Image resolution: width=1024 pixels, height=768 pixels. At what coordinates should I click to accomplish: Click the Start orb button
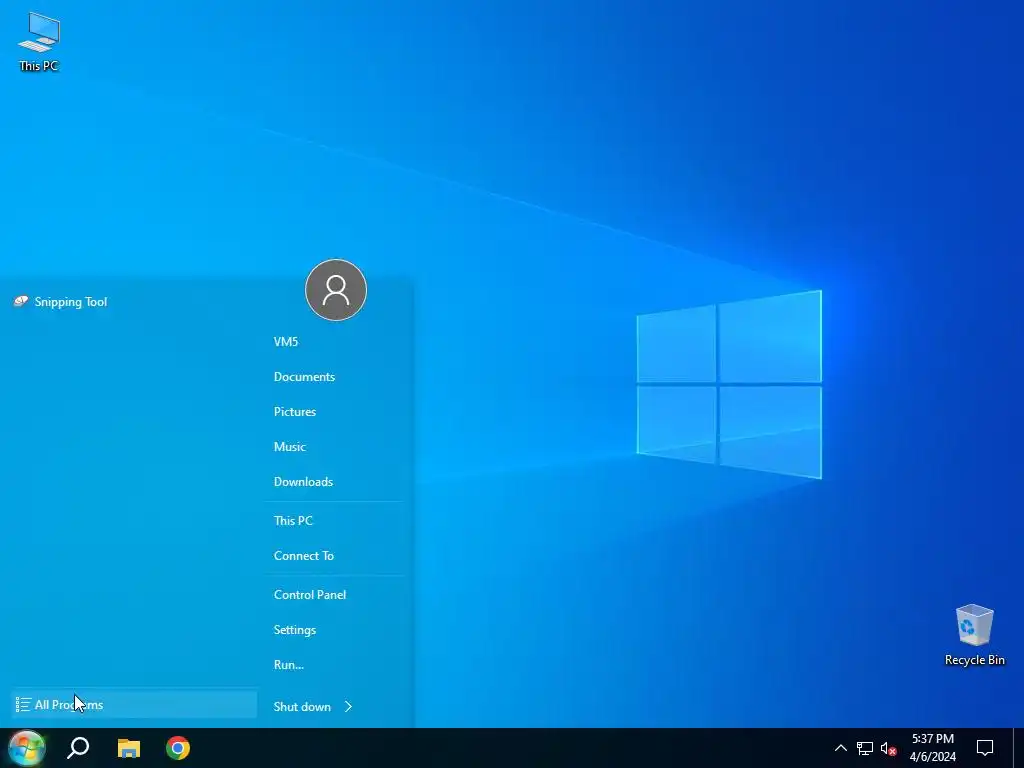pos(26,748)
